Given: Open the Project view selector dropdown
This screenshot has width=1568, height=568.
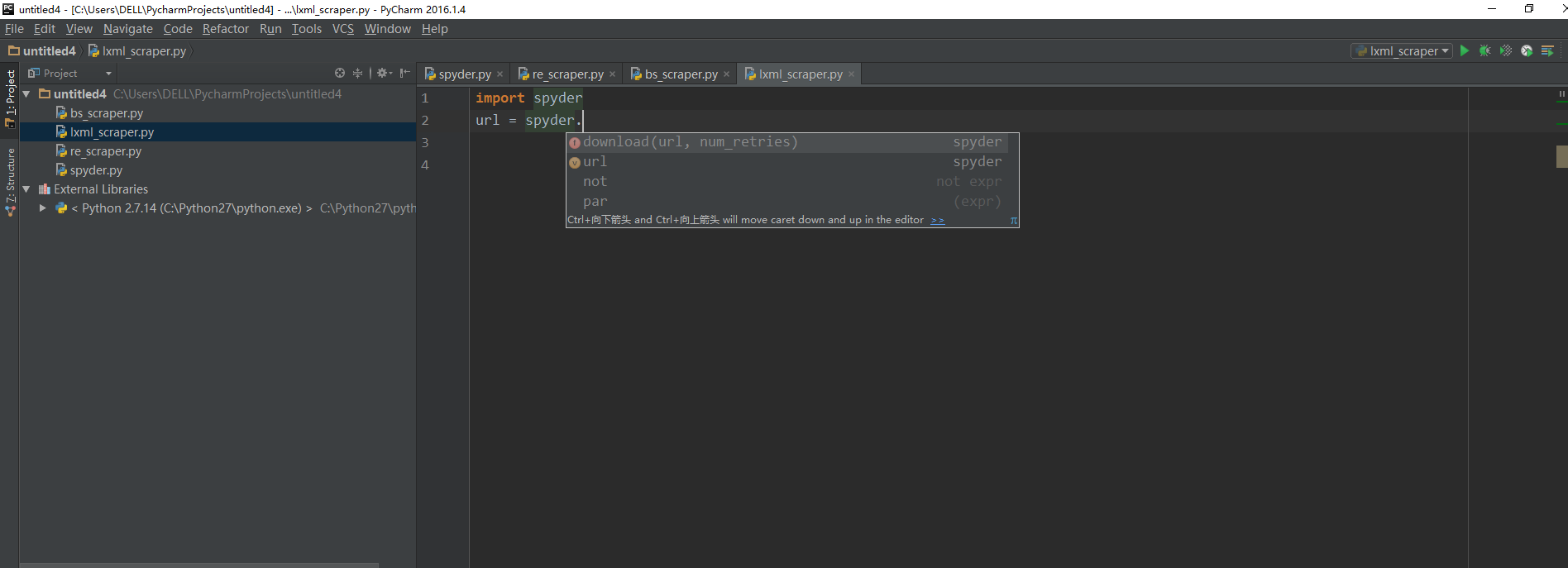Looking at the screenshot, I should 69,73.
